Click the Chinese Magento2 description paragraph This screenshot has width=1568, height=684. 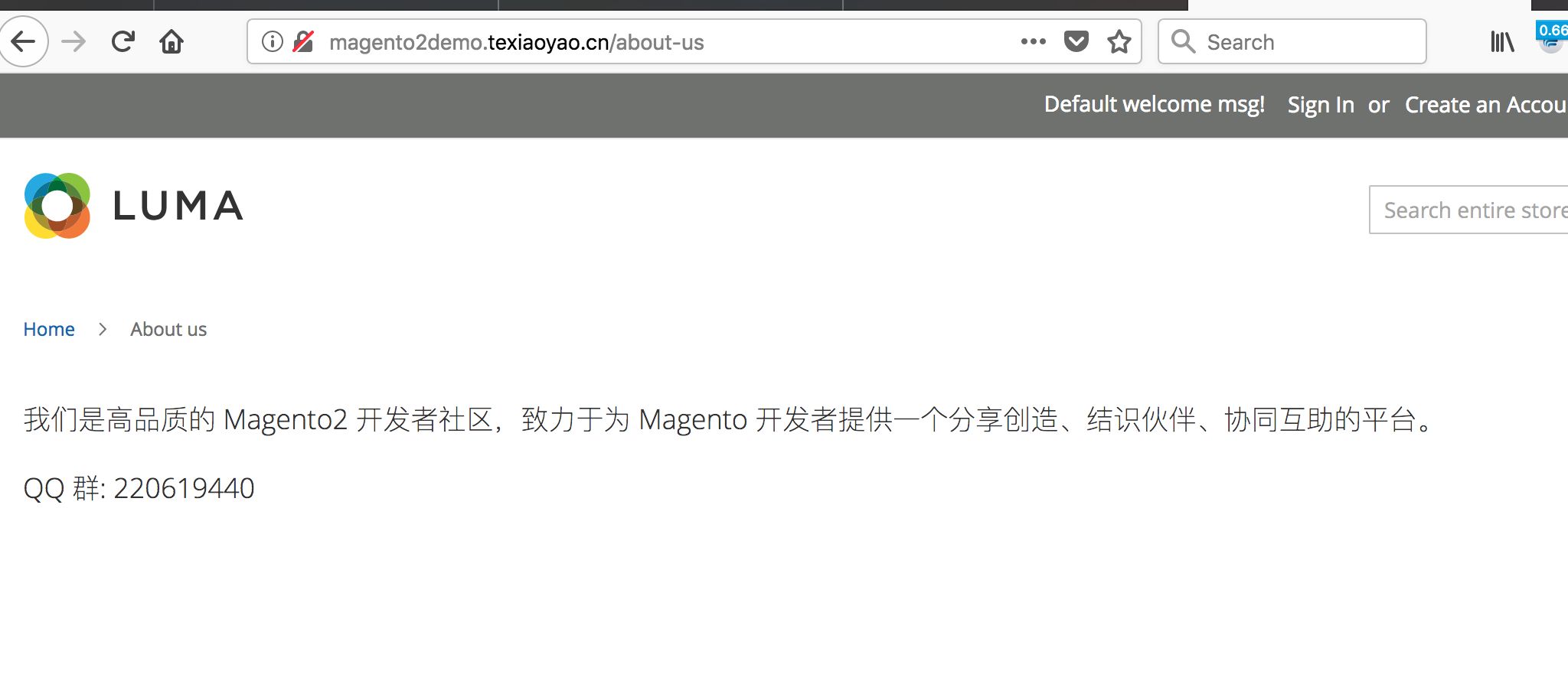(x=728, y=419)
